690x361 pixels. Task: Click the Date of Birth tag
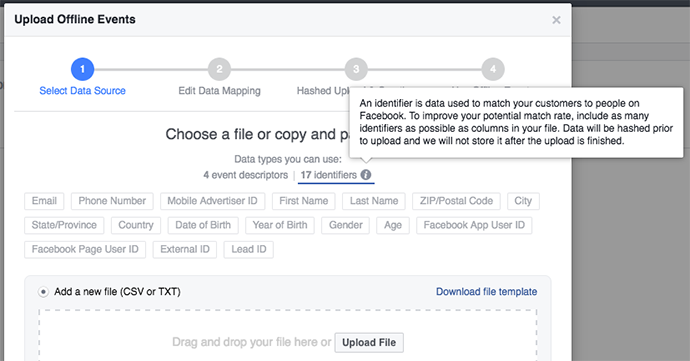click(x=203, y=225)
